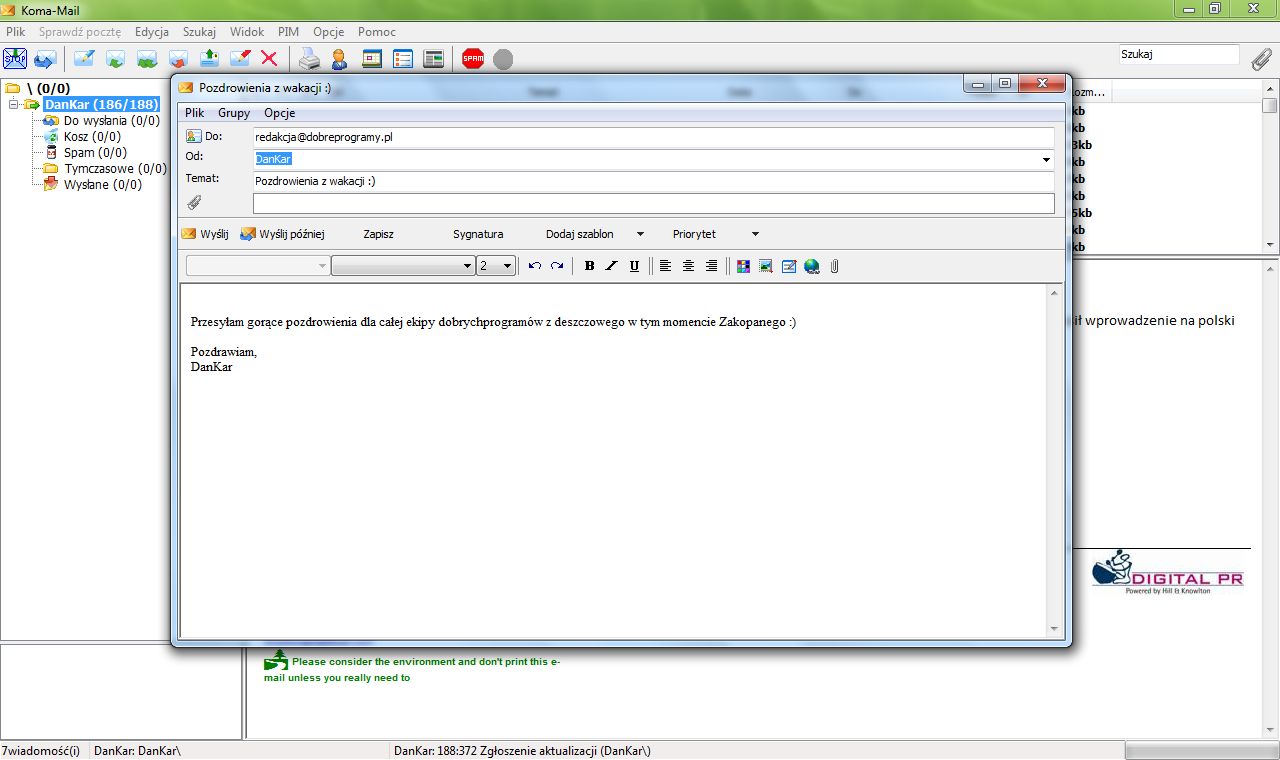Click the globe hyperlink icon in compose toolbar
The width and height of the screenshot is (1280, 760).
tap(812, 266)
